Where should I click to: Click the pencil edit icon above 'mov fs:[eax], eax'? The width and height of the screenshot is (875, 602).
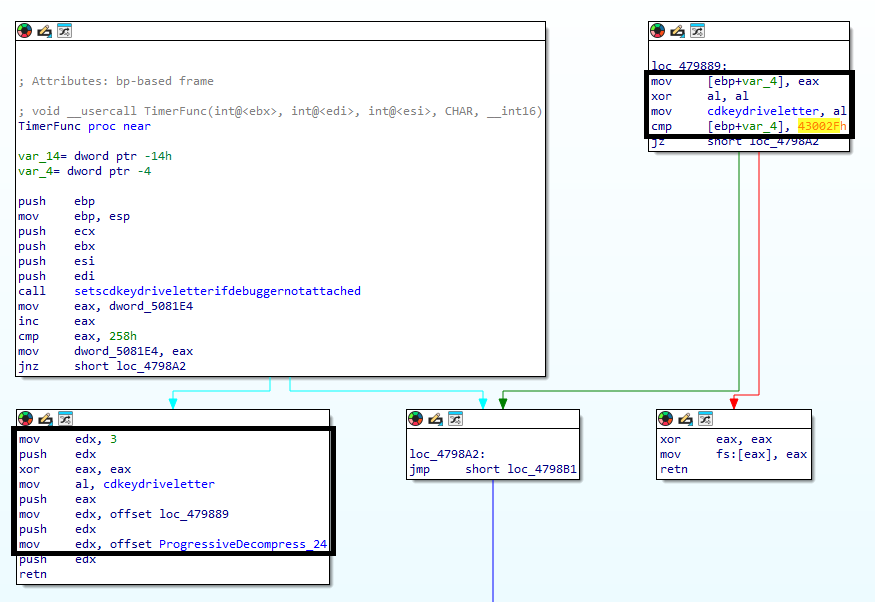click(685, 418)
